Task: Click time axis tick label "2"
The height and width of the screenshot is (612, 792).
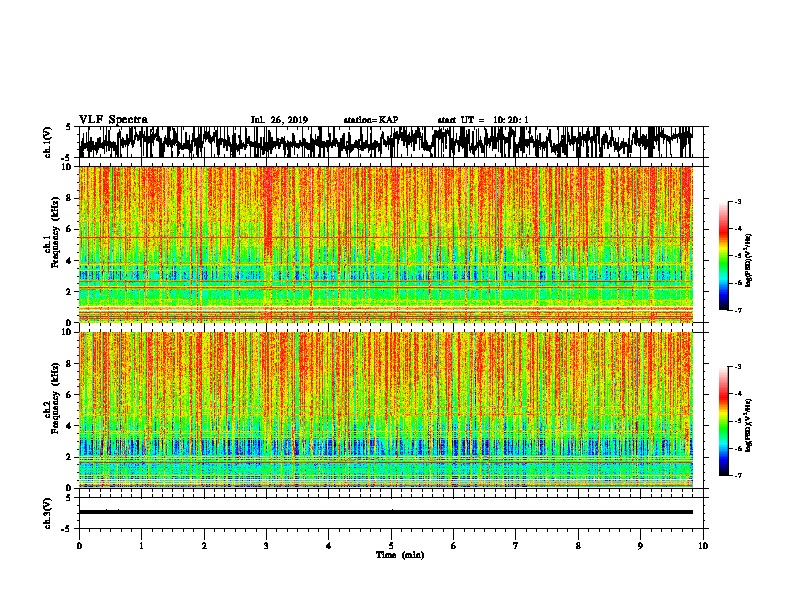Action: pos(204,546)
